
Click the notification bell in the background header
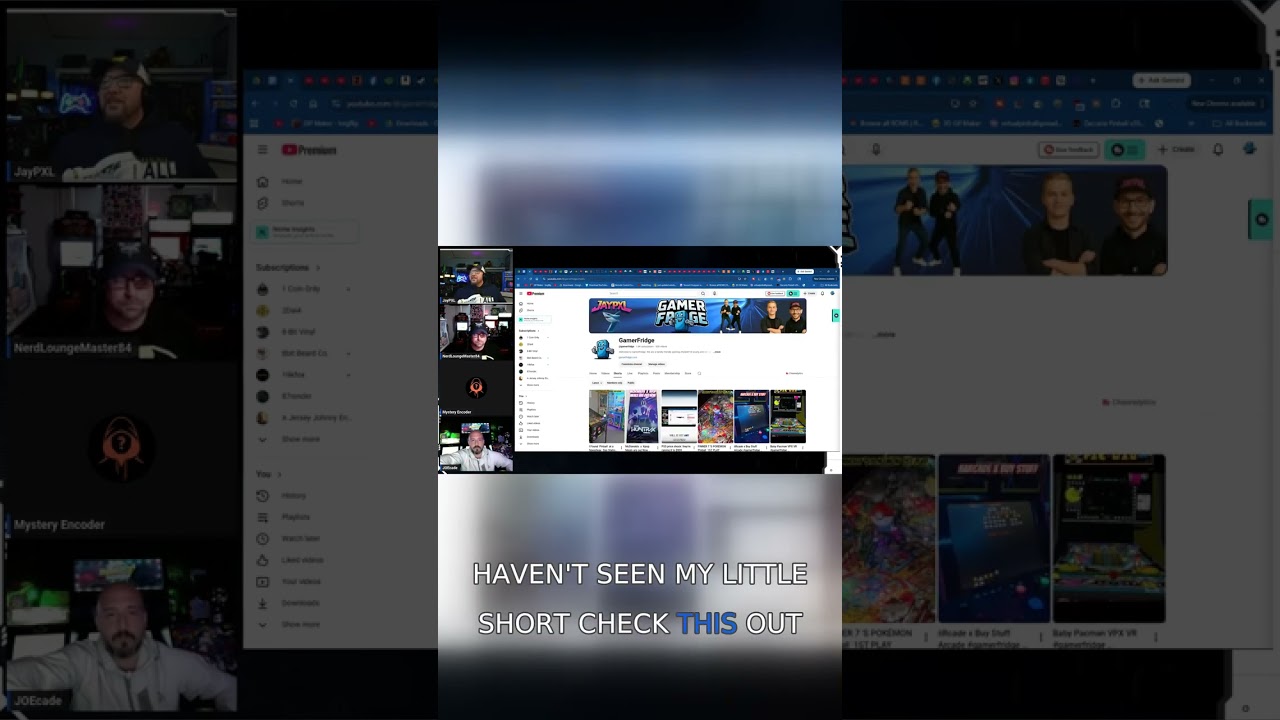click(1218, 150)
